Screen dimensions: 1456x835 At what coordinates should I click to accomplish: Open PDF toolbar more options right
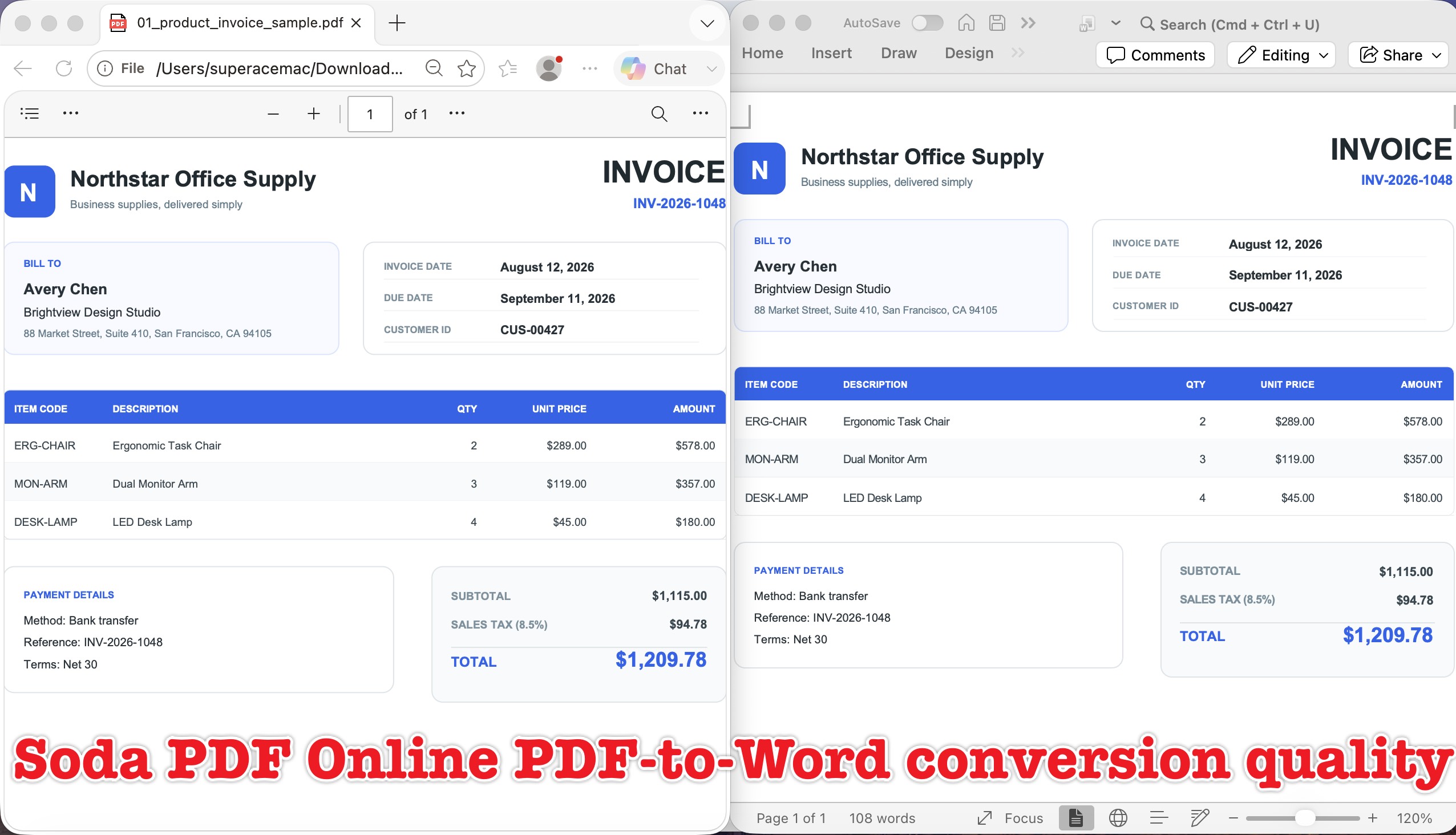(701, 114)
